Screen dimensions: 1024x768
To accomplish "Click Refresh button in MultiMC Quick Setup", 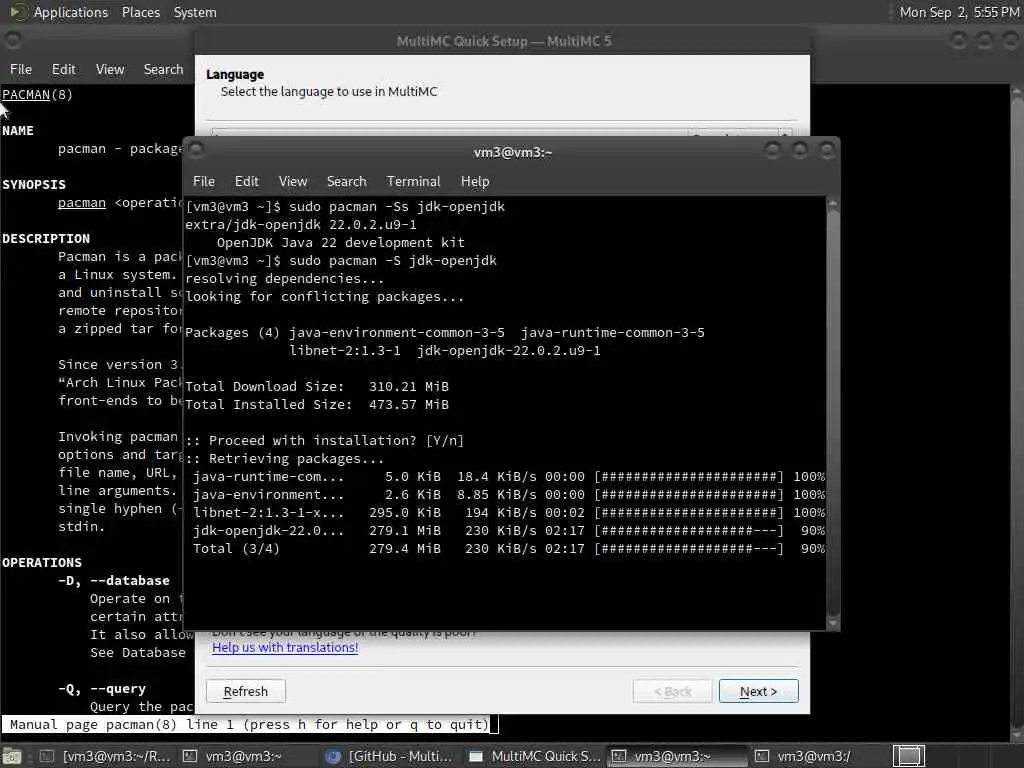I will (x=246, y=691).
